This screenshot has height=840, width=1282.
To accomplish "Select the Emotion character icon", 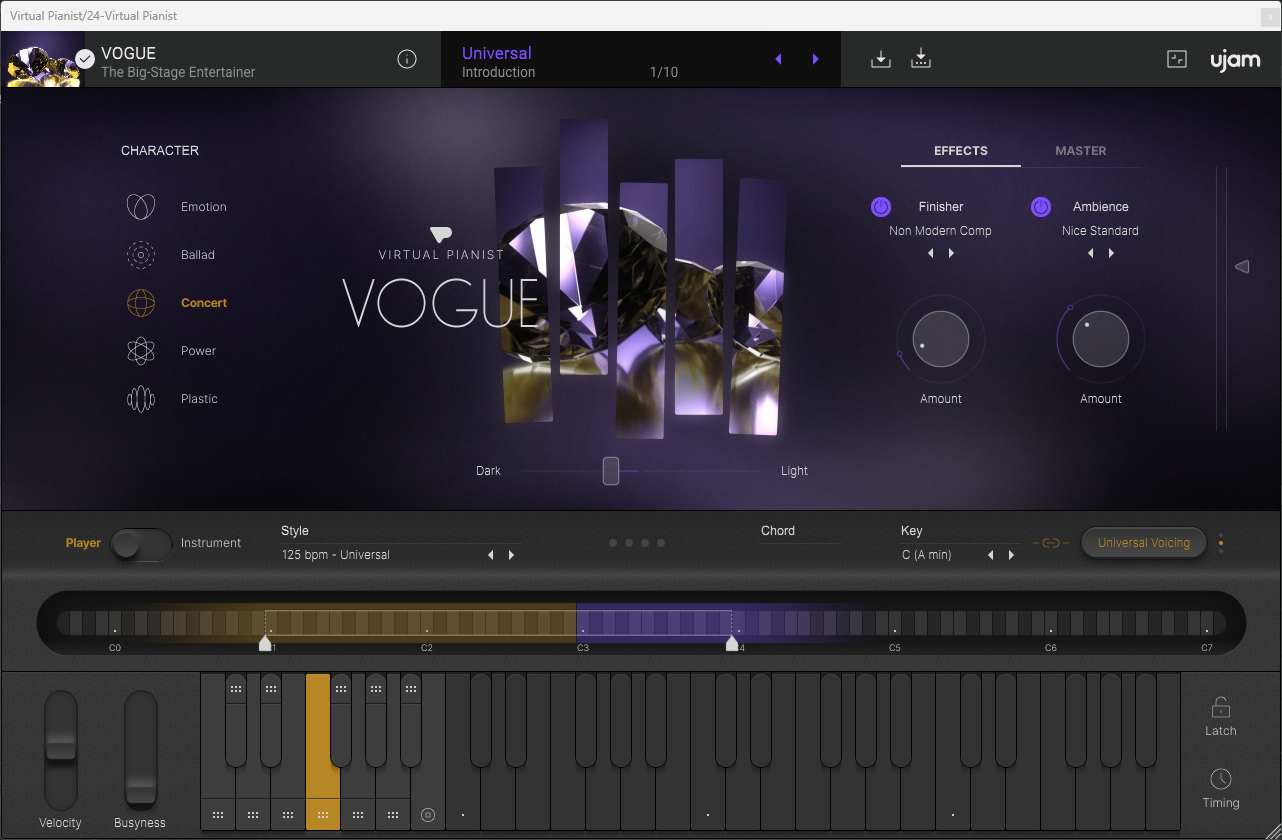I will [x=140, y=206].
